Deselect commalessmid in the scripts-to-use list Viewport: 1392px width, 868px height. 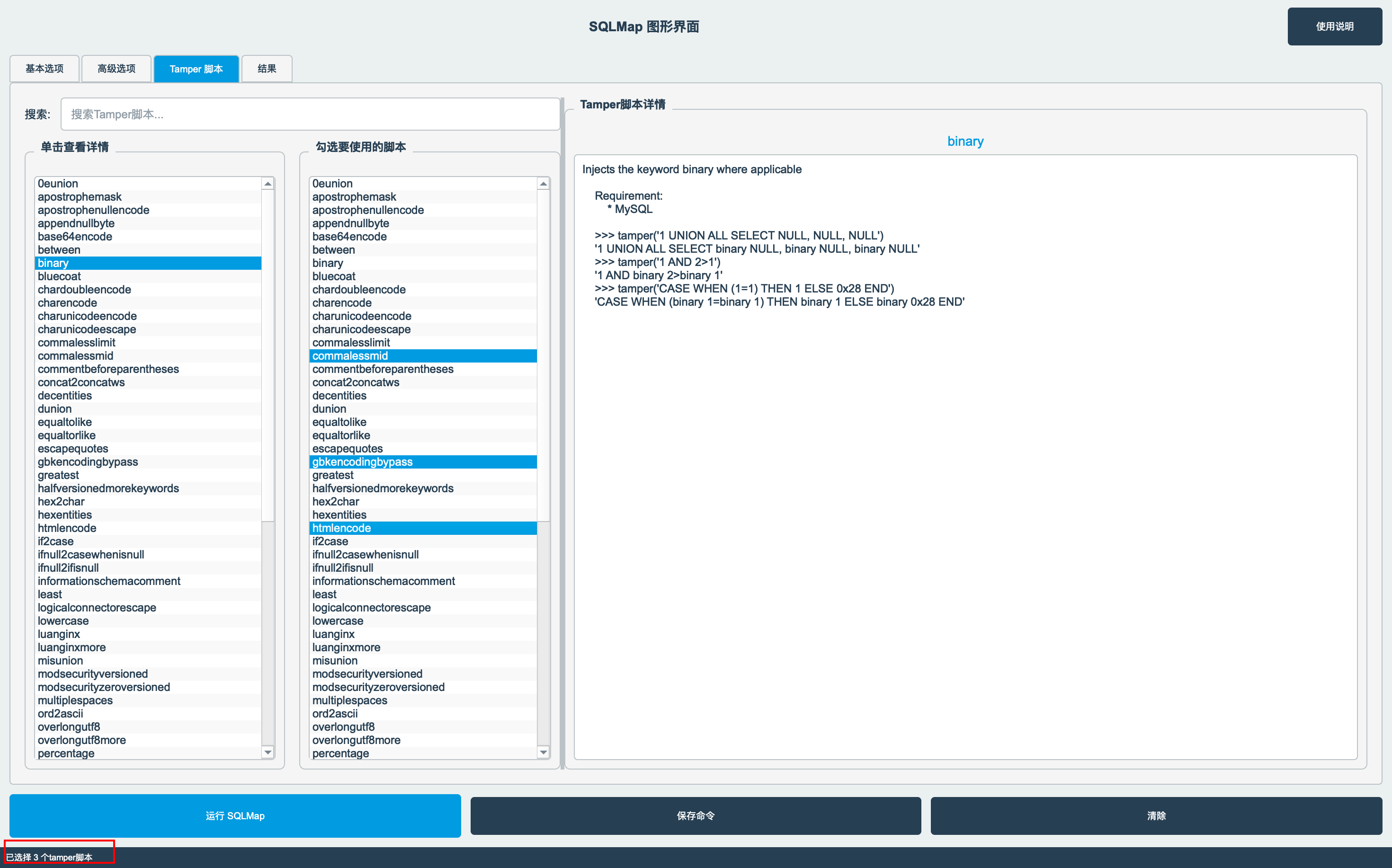[350, 356]
